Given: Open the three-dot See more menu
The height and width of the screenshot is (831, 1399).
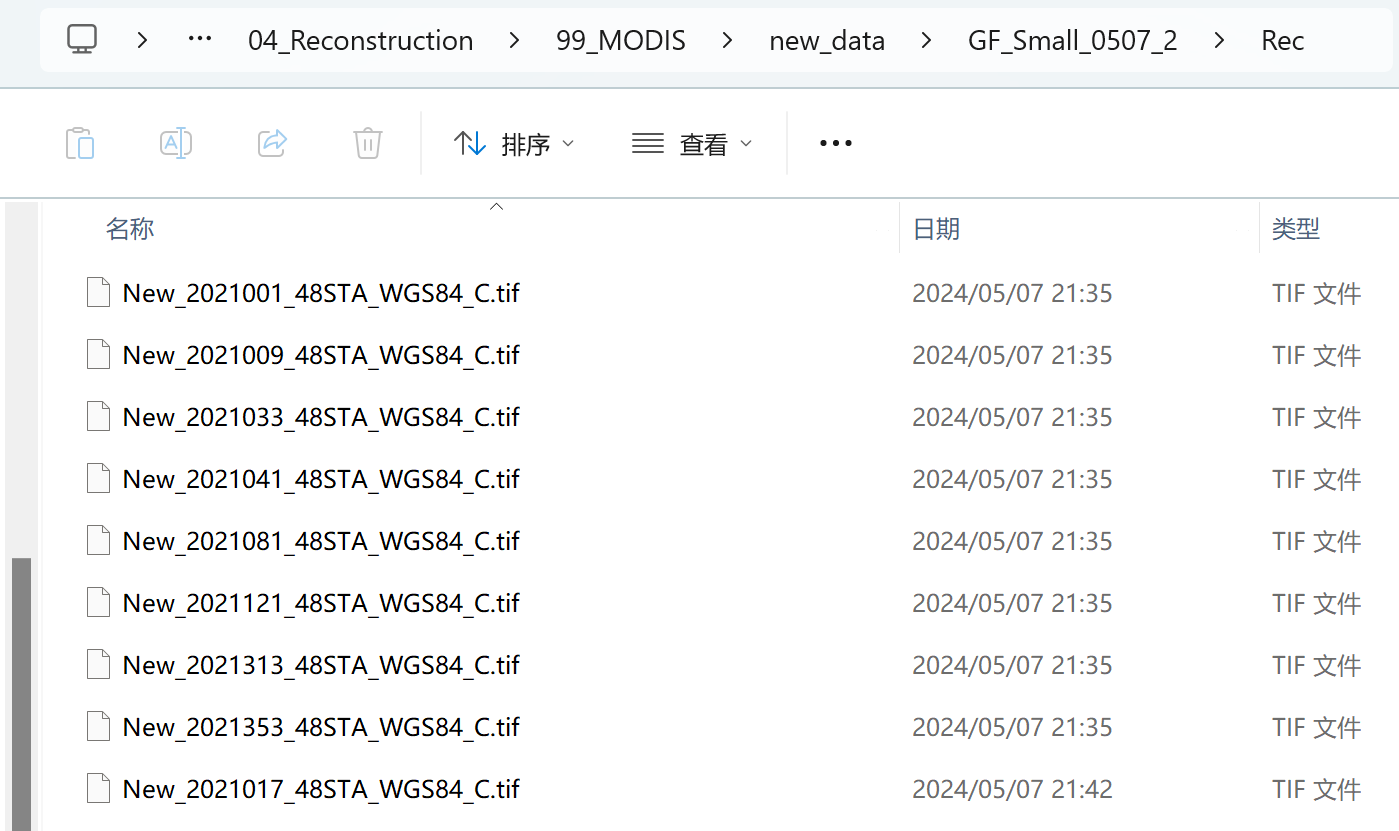Looking at the screenshot, I should pos(835,143).
